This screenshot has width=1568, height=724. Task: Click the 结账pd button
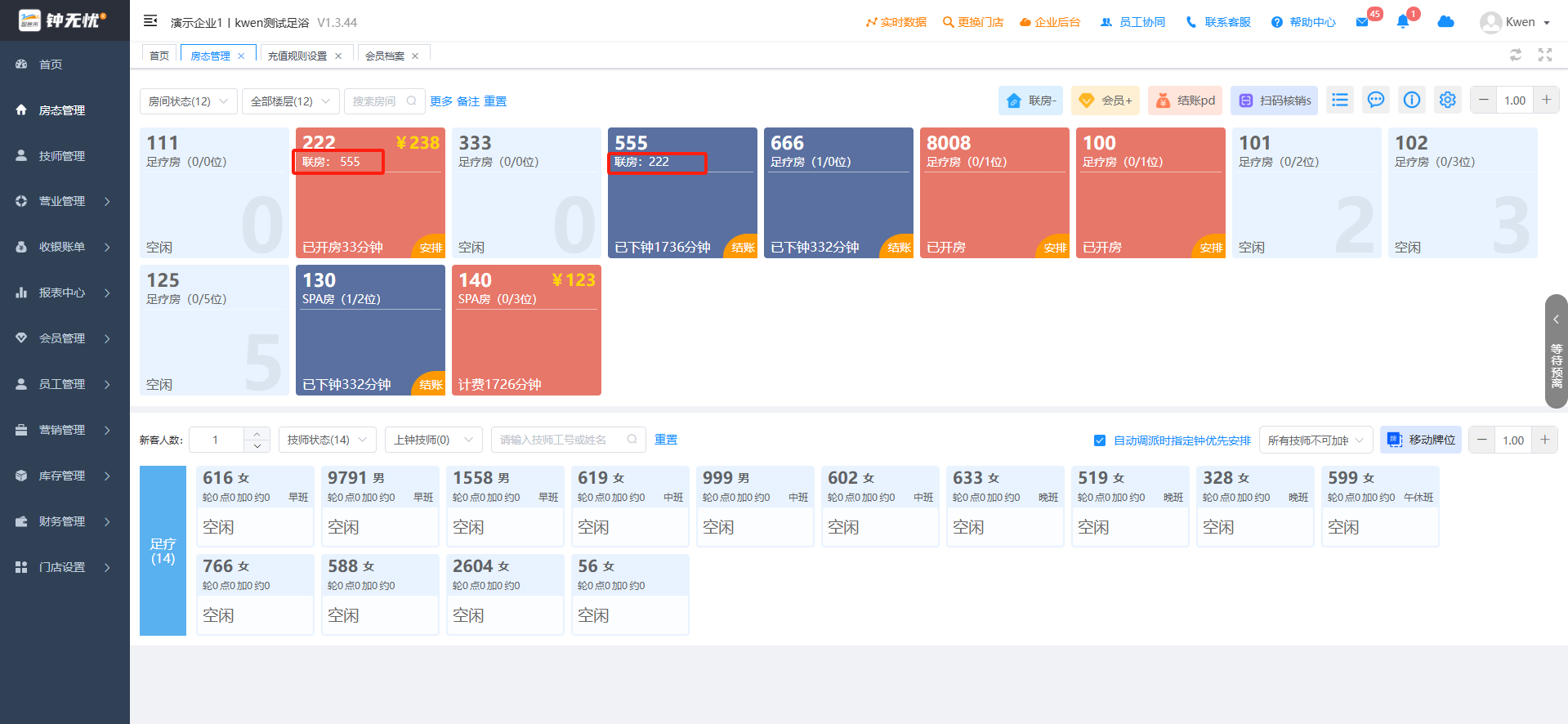pos(1186,101)
